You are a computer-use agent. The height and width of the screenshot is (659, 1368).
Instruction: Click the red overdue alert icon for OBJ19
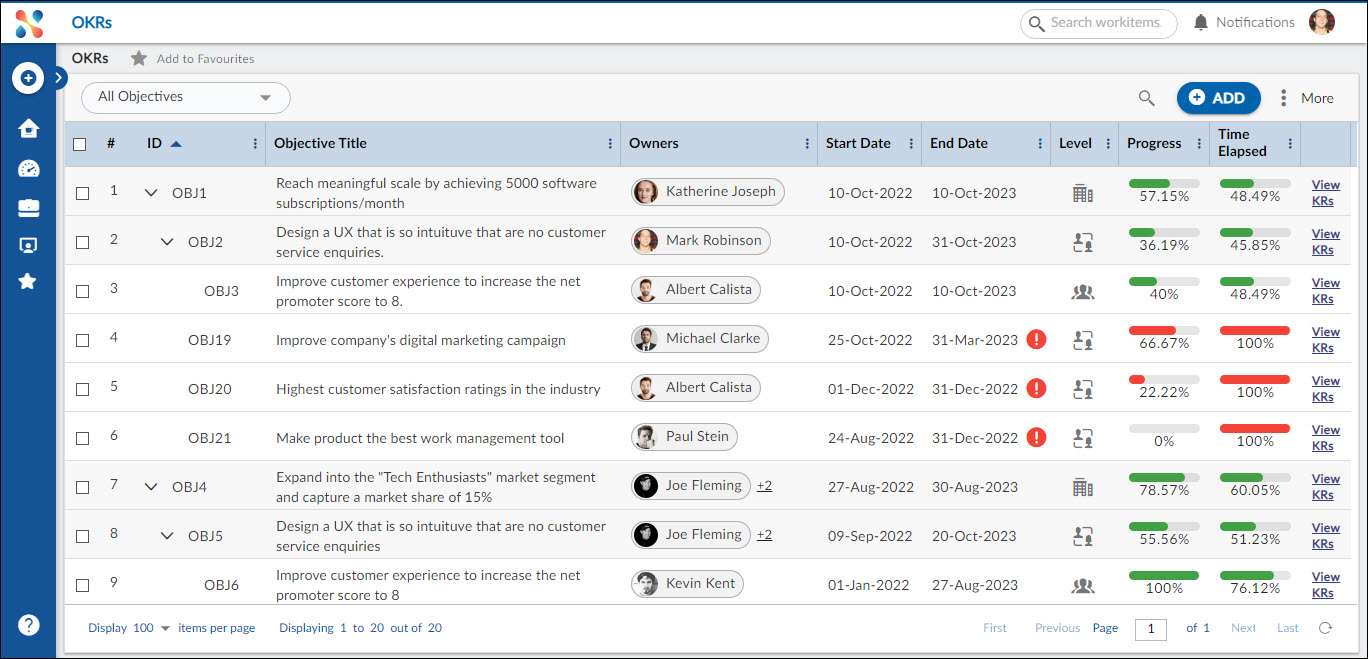(1036, 339)
